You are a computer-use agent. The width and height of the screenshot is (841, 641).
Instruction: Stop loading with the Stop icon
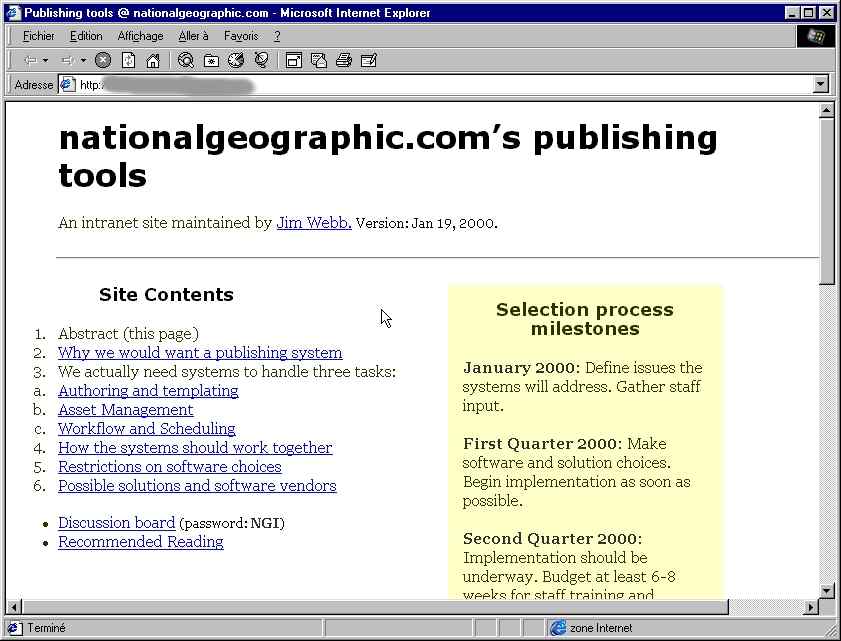pyautogui.click(x=103, y=60)
